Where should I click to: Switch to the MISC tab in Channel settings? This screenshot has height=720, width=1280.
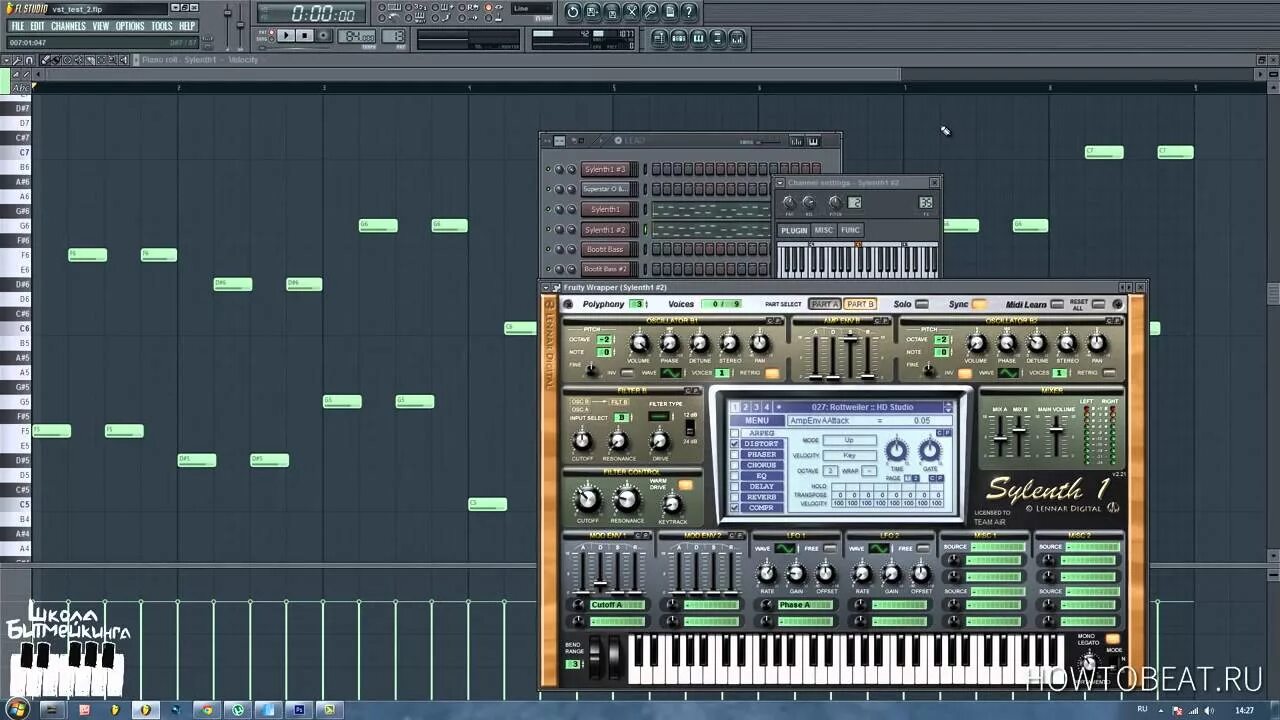[823, 230]
